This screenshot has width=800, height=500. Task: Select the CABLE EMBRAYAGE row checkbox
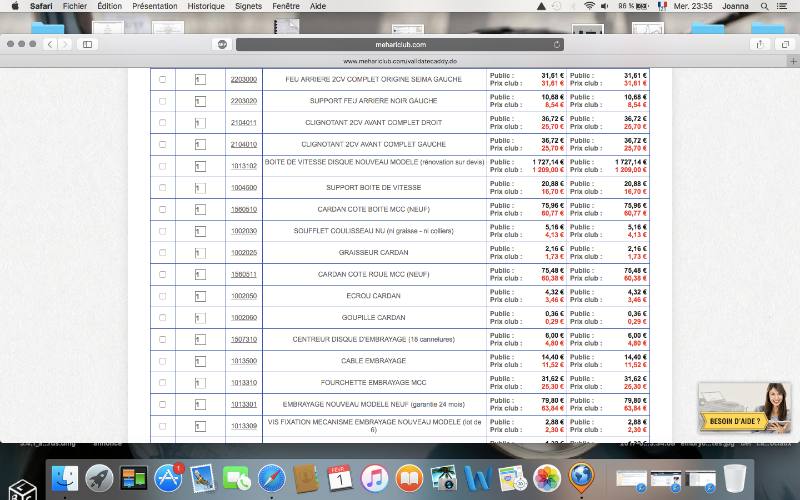163,360
